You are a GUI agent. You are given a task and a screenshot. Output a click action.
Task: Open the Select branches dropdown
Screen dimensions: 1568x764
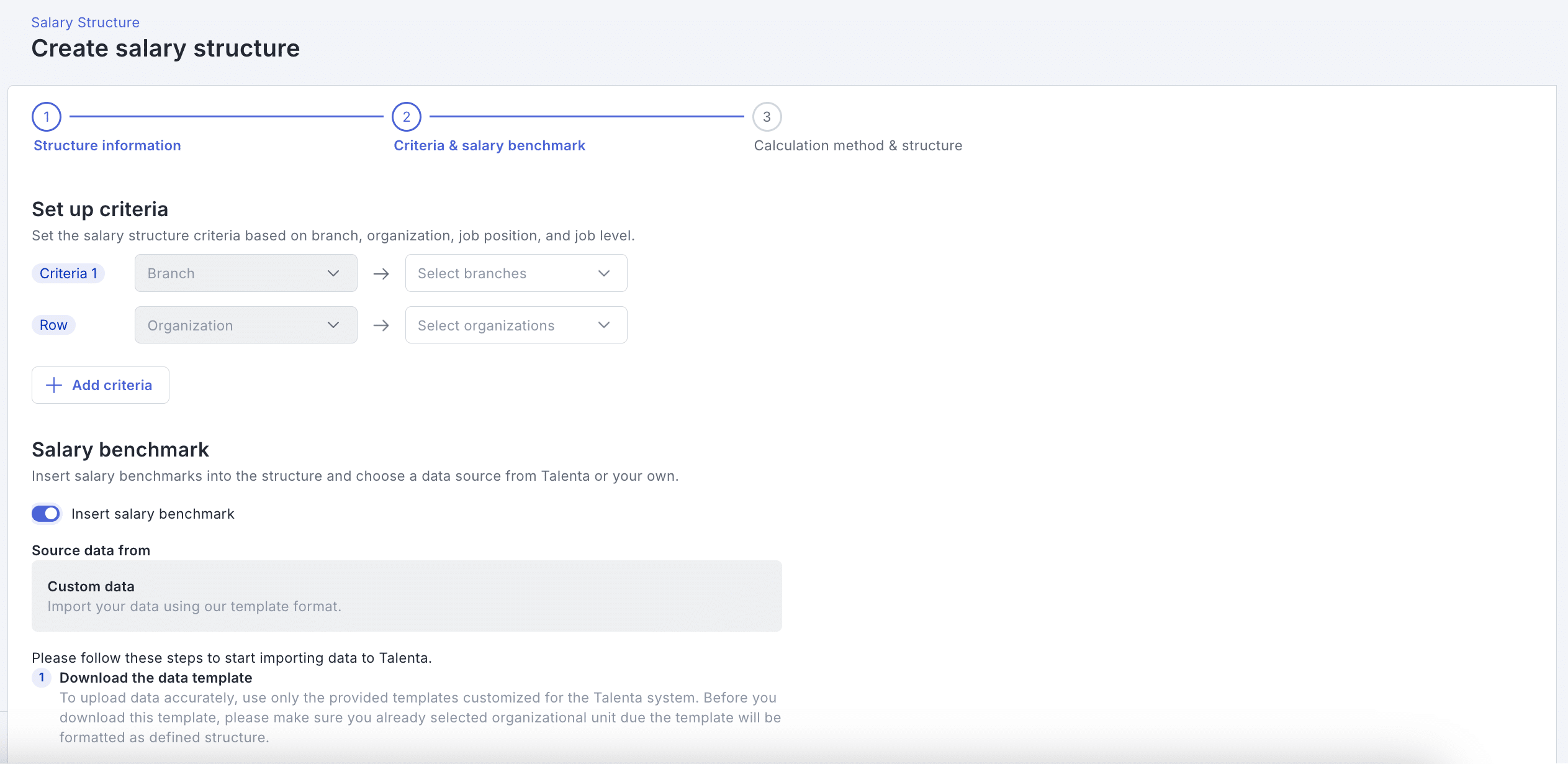point(515,273)
